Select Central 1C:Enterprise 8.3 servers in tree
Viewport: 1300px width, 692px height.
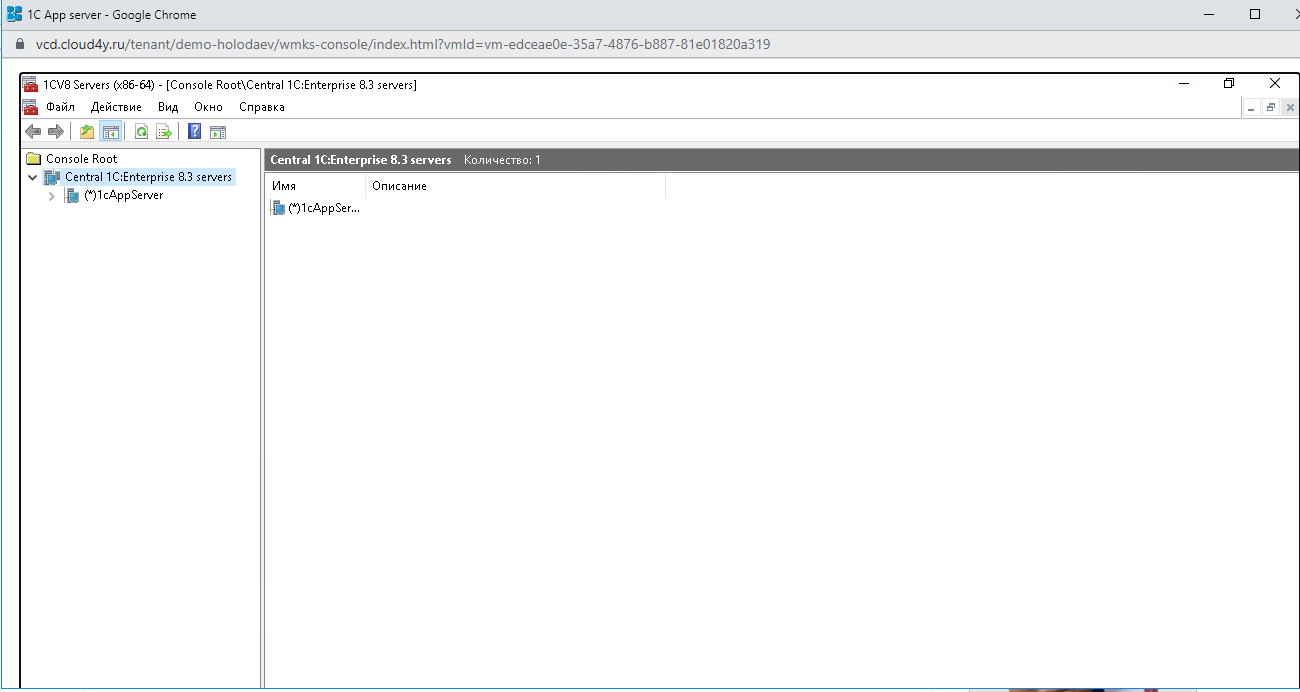tap(148, 177)
